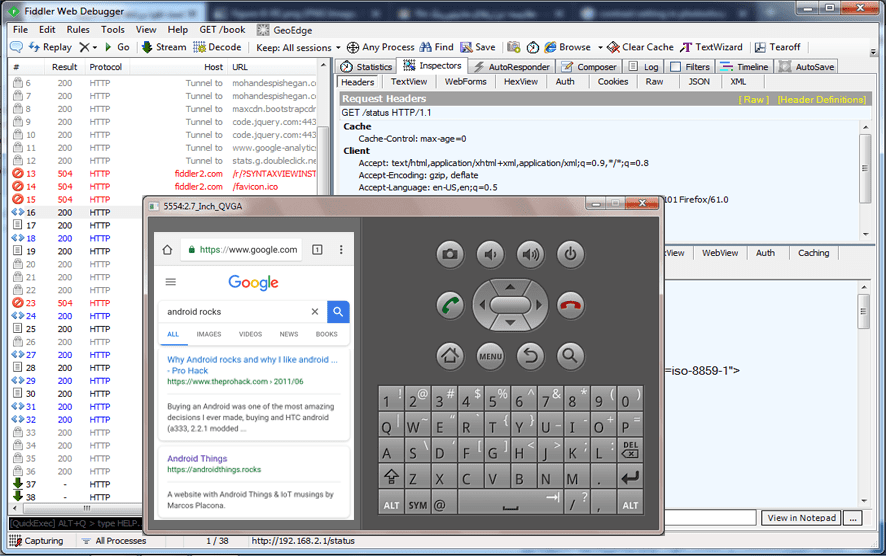
Task: Switch to the Statistics tab
Action: pyautogui.click(x=366, y=67)
